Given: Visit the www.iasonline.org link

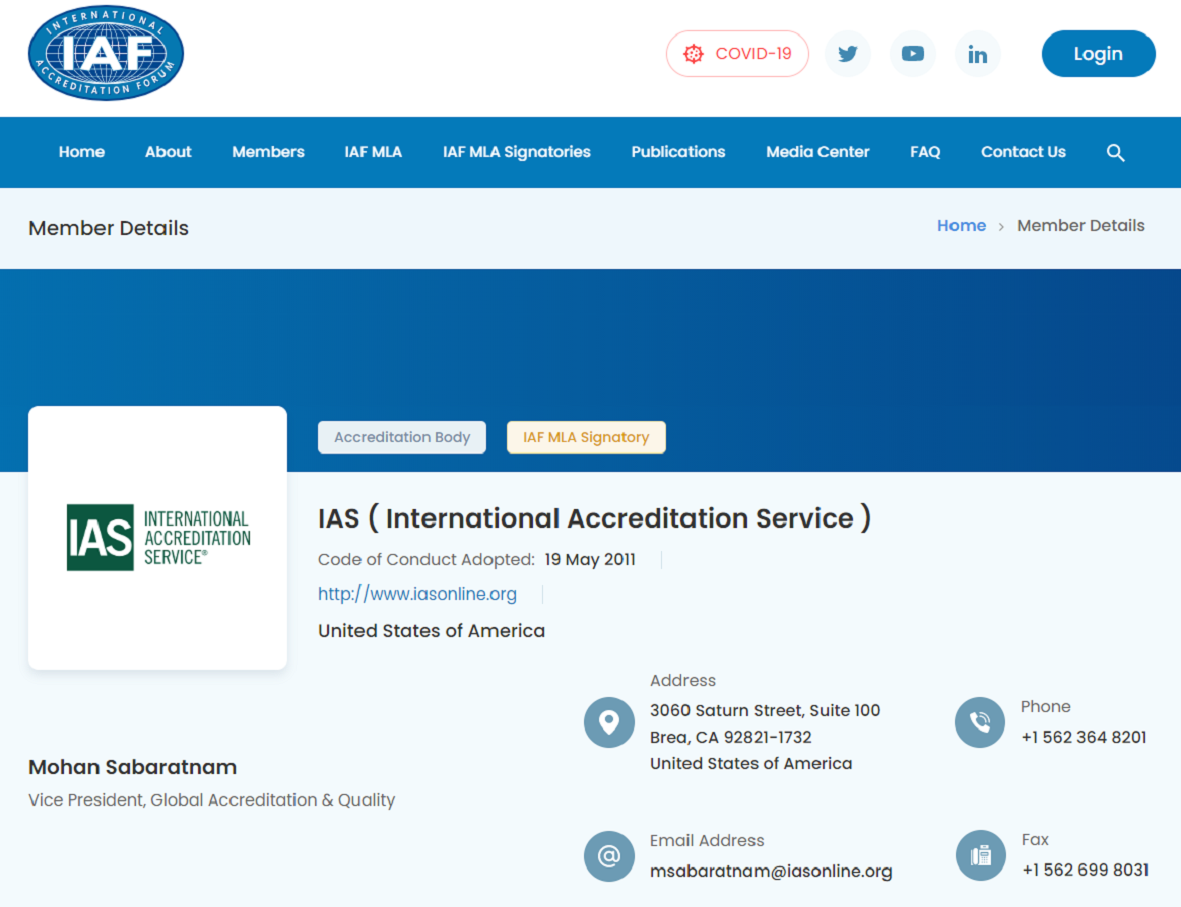Looking at the screenshot, I should 417,594.
